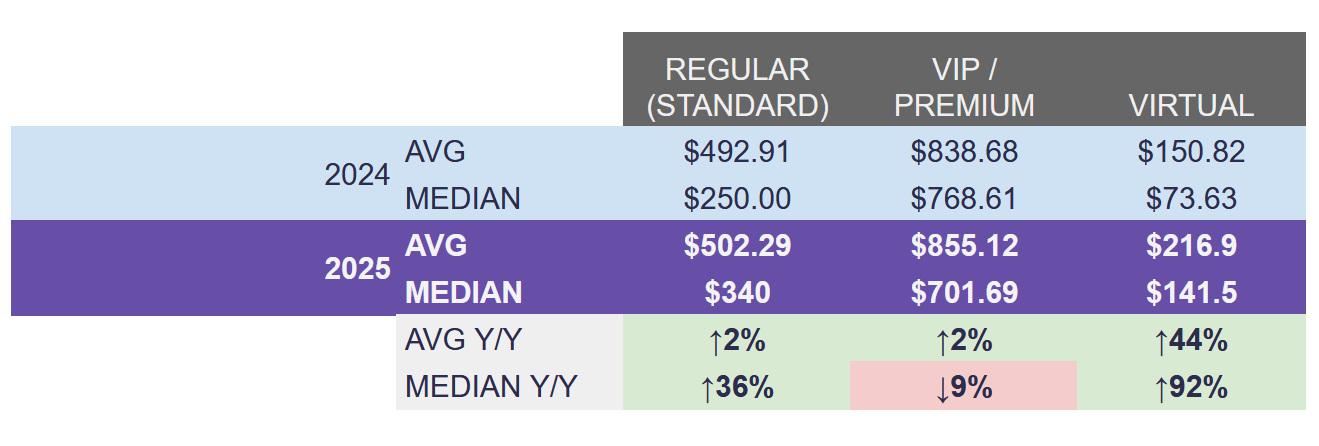
Task: Select the 2025 VIP median $701.69
Action: [964, 293]
